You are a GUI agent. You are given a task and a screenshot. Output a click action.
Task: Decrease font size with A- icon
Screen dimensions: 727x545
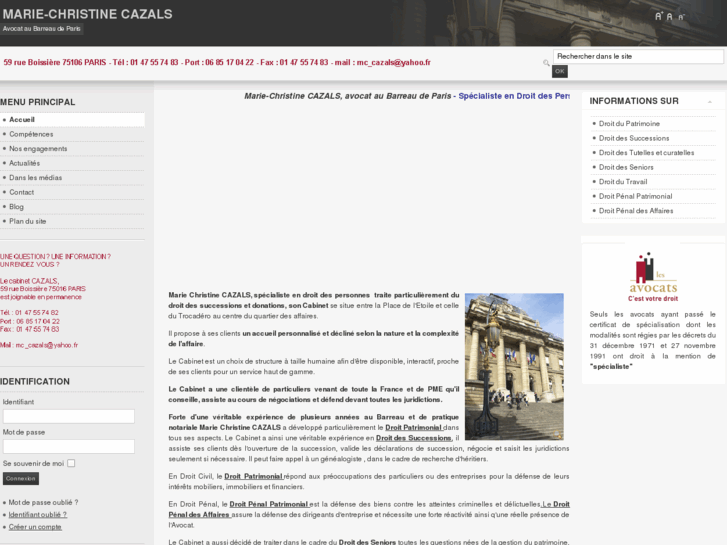coord(681,17)
